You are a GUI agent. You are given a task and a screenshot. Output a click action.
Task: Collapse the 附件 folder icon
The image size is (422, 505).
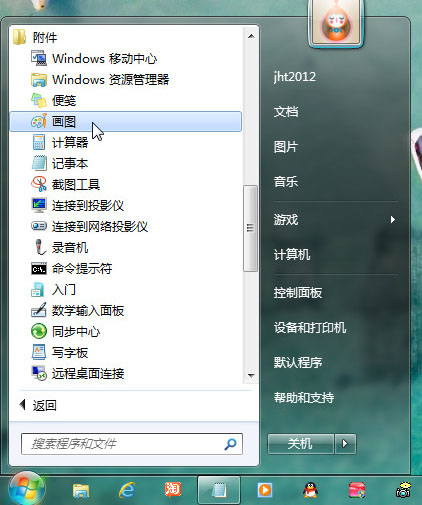pyautogui.click(x=19, y=37)
